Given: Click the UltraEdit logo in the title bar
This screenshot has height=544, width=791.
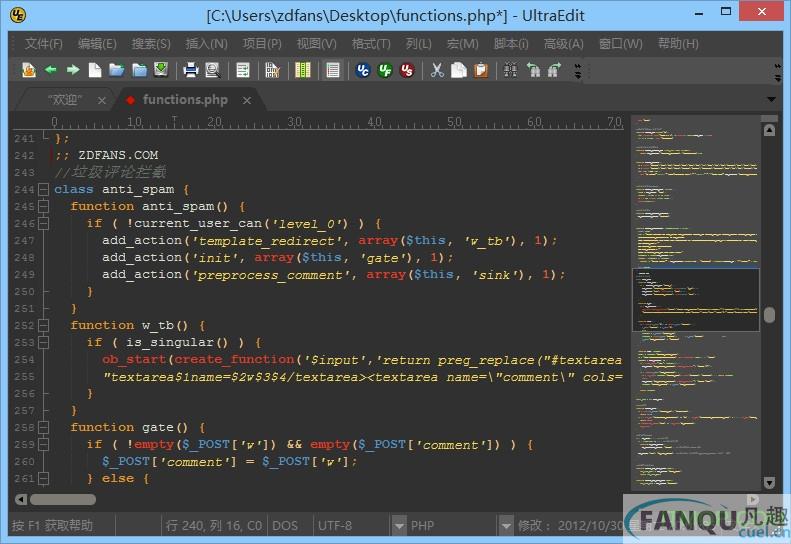Looking at the screenshot, I should (18, 15).
